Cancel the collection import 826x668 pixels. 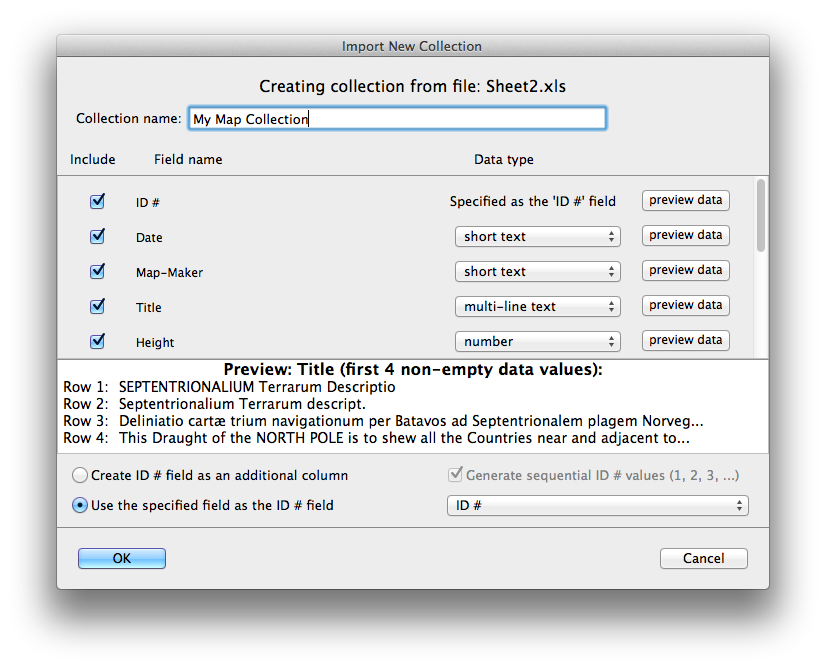click(x=703, y=558)
